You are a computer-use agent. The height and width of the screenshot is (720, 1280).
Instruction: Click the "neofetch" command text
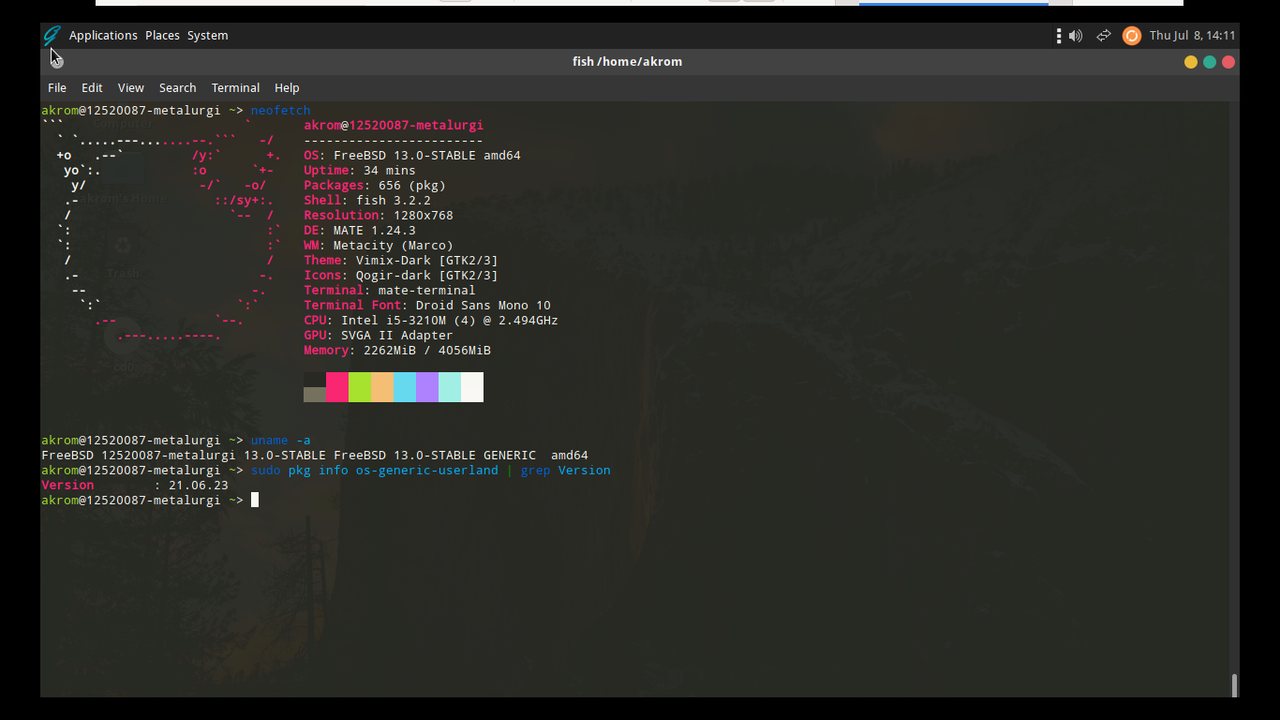pos(281,110)
